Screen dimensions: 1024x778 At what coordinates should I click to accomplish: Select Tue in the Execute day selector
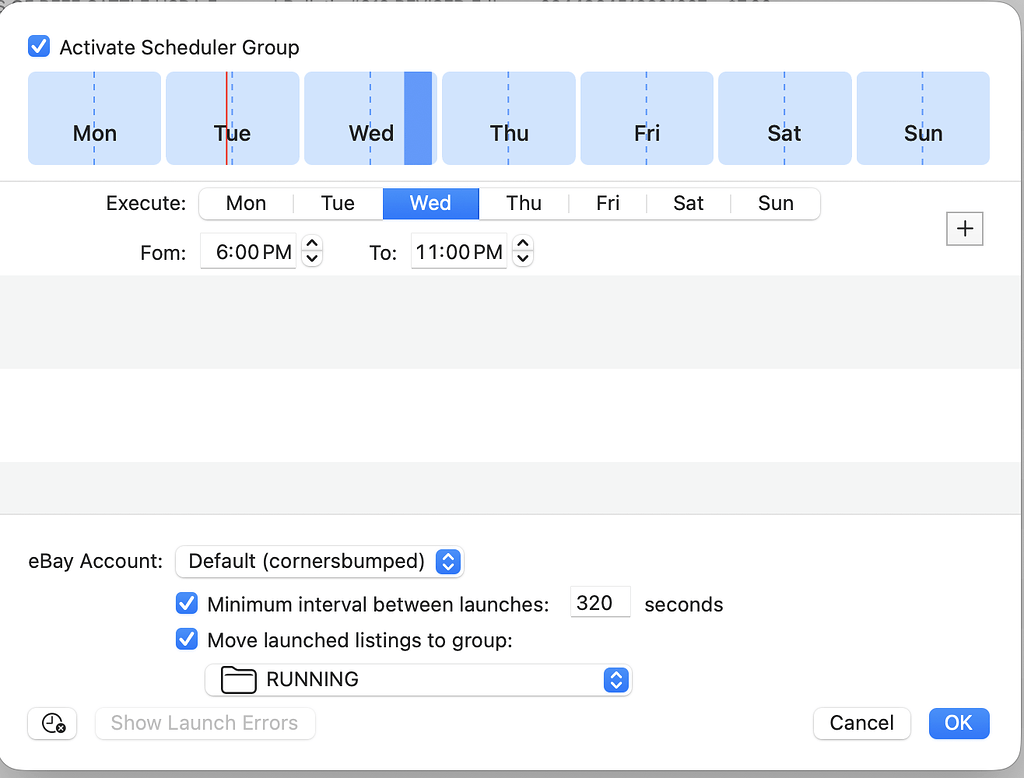[338, 203]
